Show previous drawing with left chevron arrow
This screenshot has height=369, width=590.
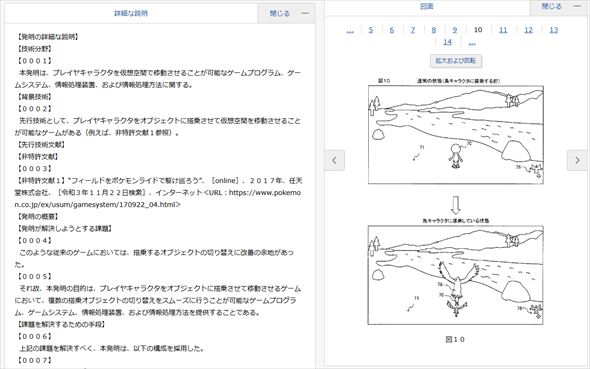pyautogui.click(x=335, y=160)
